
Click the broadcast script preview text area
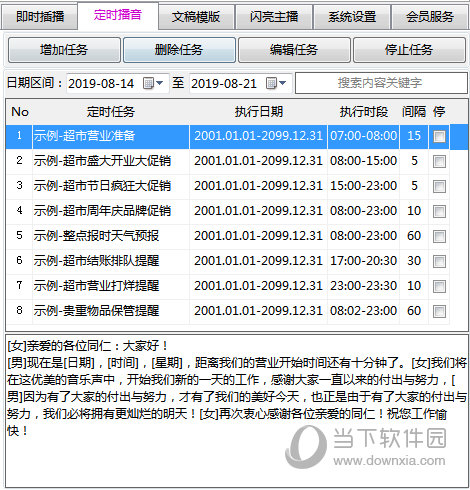click(x=237, y=411)
